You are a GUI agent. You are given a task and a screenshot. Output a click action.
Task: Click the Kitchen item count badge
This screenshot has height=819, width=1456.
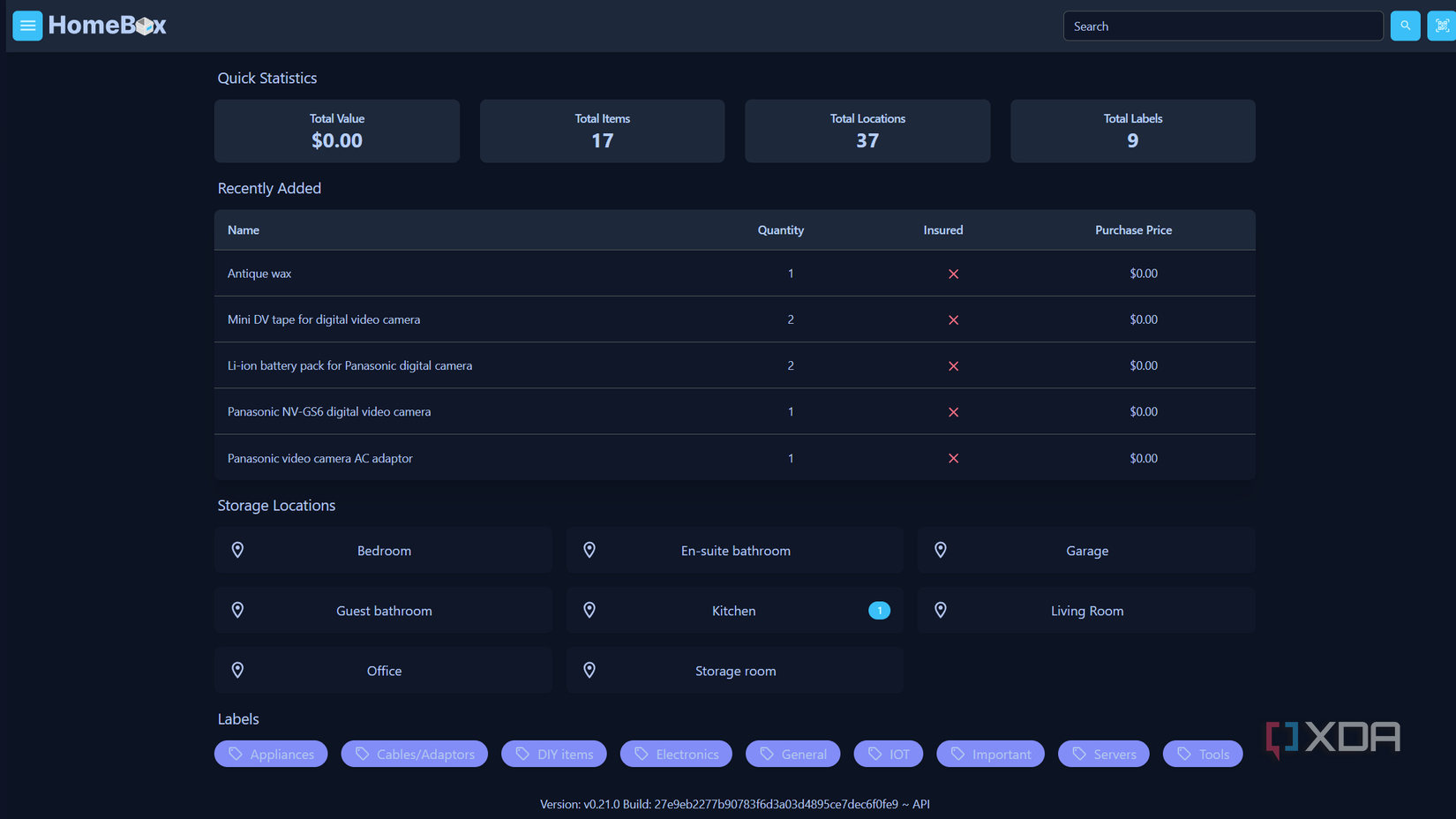coord(879,610)
